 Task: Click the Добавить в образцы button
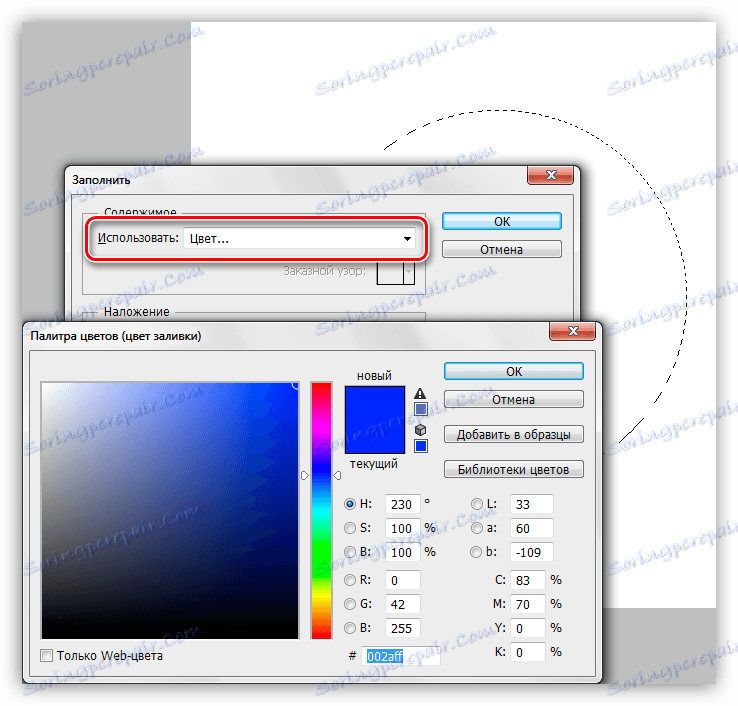pos(513,434)
